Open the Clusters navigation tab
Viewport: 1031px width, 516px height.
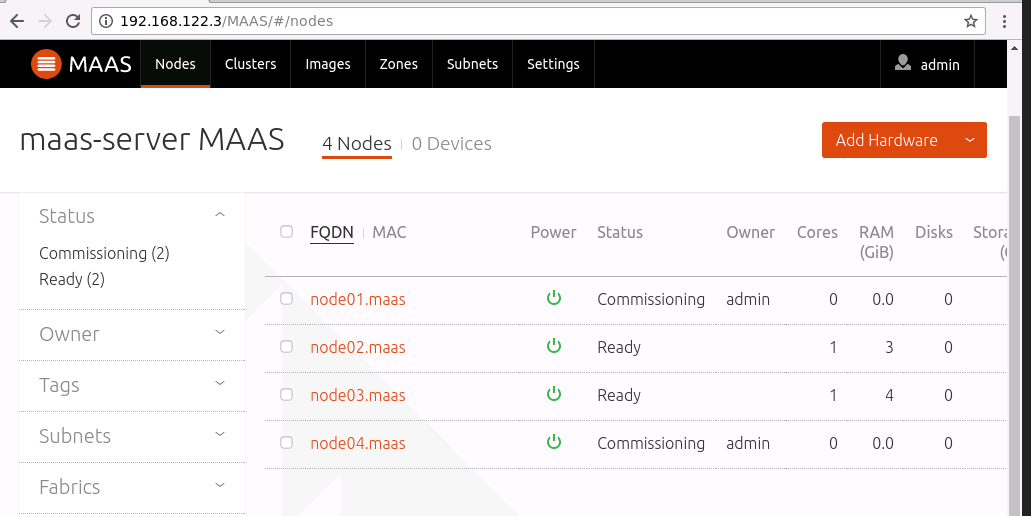(251, 64)
